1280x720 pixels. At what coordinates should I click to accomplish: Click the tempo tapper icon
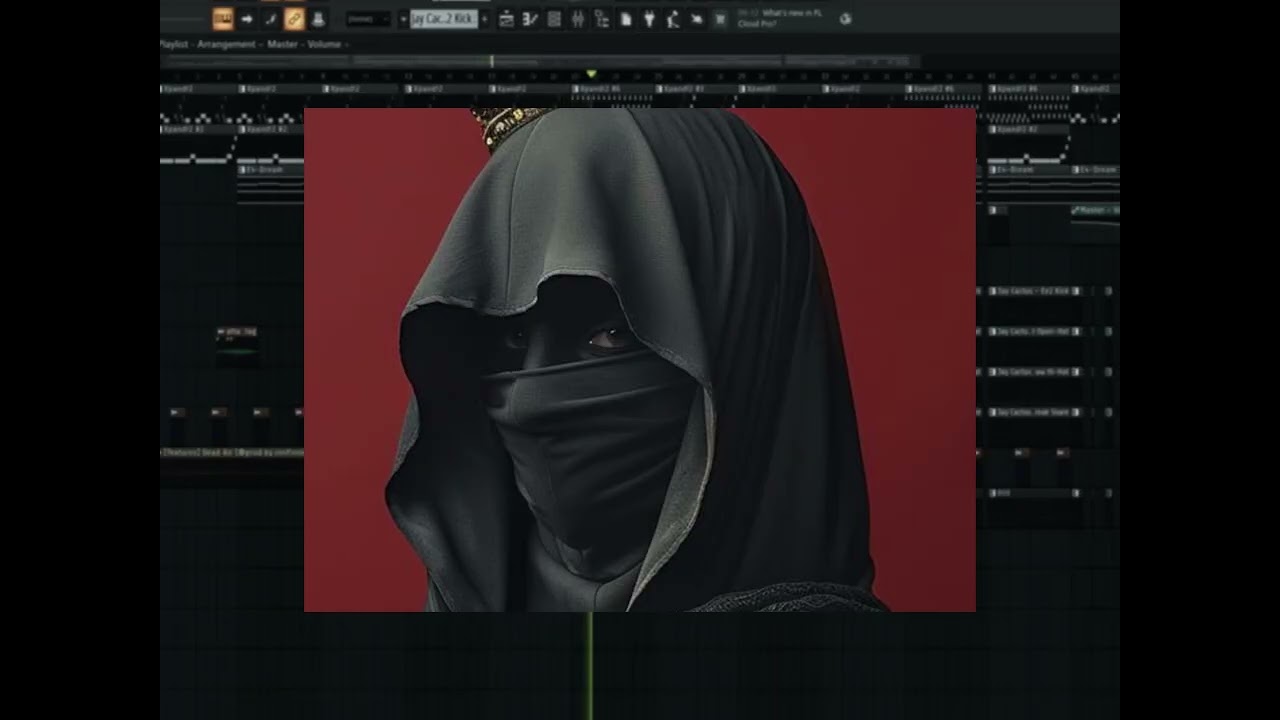[673, 18]
